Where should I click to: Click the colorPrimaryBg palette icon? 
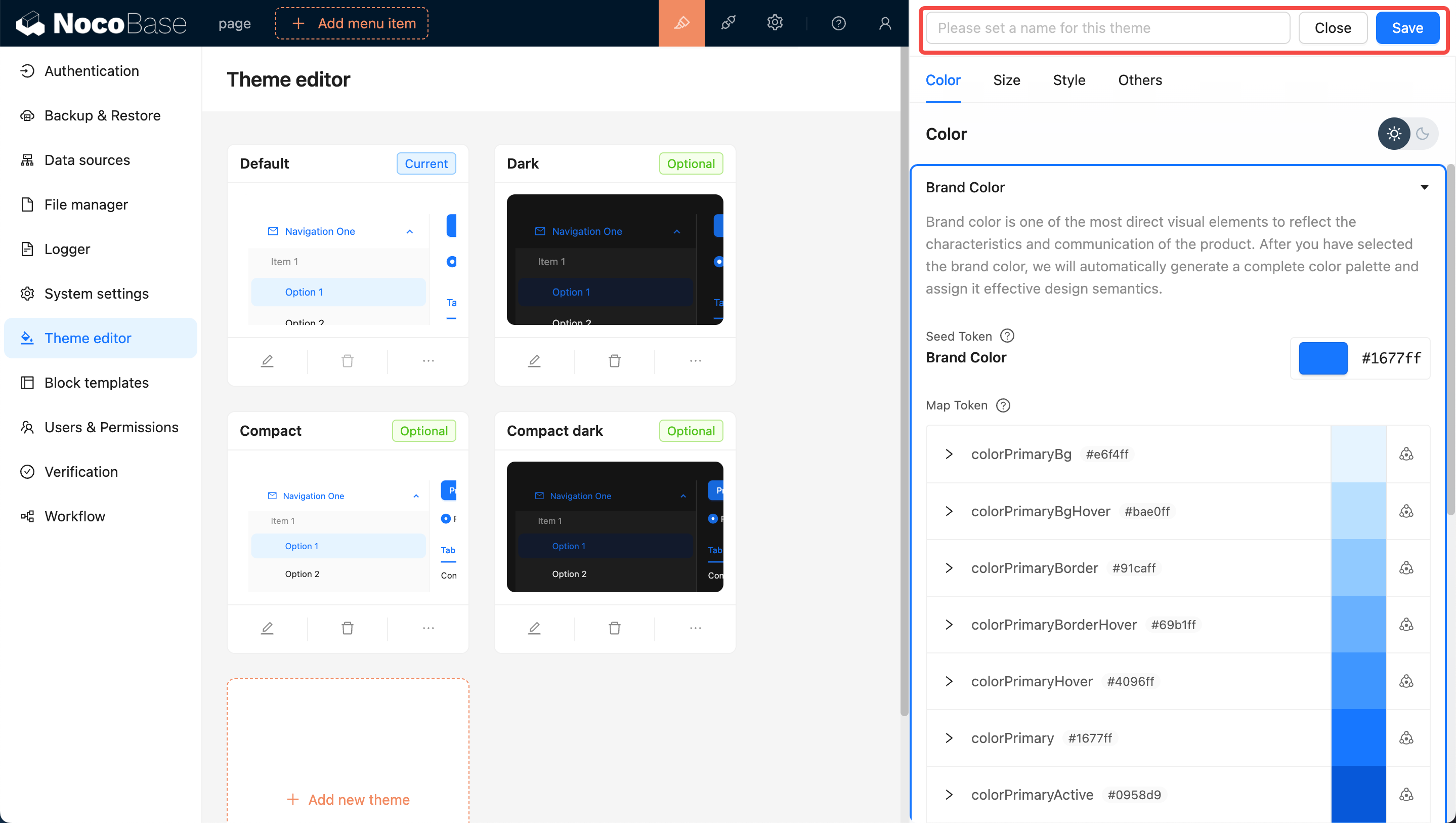[1406, 454]
